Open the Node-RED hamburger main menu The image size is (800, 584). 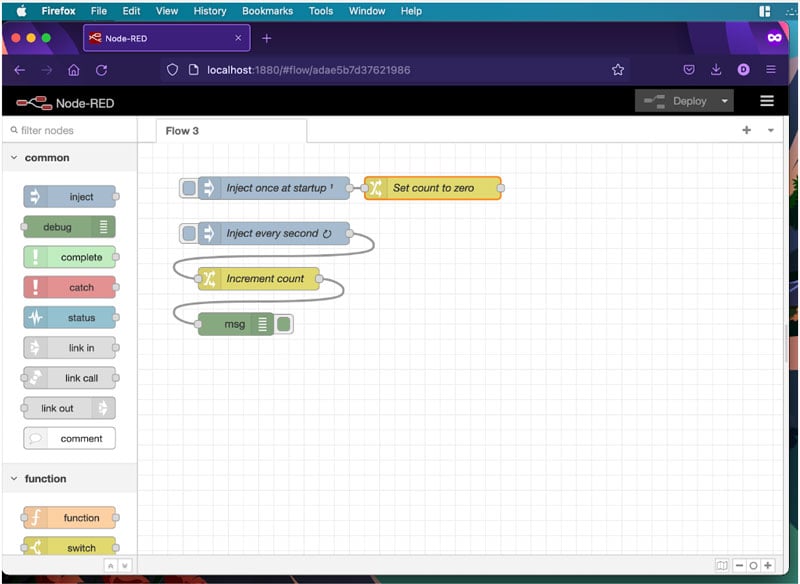point(767,101)
